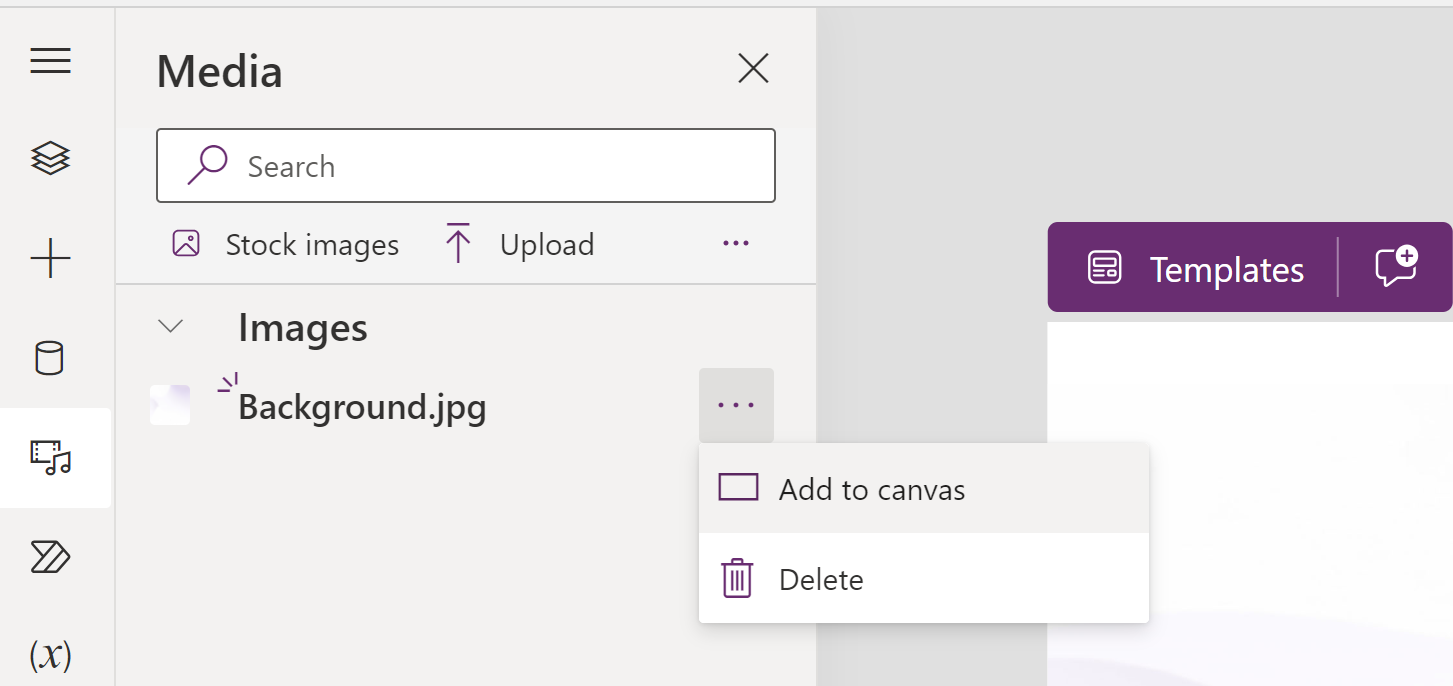Open the Tree view layers pane
Screen dimensions: 1453x686
coord(50,158)
